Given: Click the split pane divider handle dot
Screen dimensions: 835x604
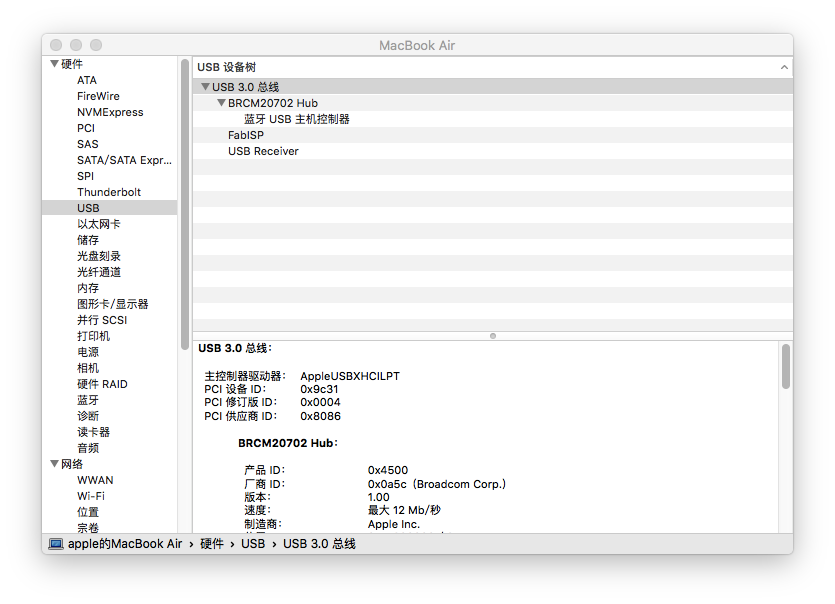Looking at the screenshot, I should point(493,336).
